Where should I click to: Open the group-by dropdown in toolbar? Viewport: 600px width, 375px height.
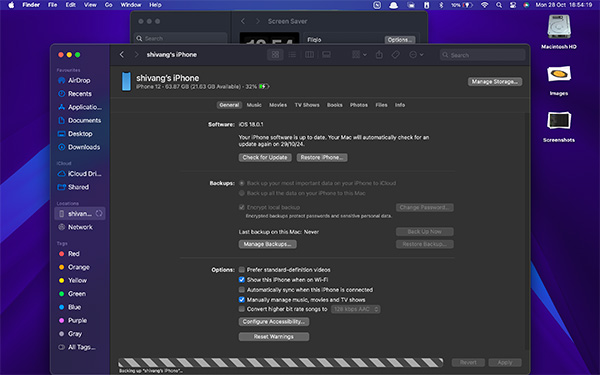click(x=359, y=55)
